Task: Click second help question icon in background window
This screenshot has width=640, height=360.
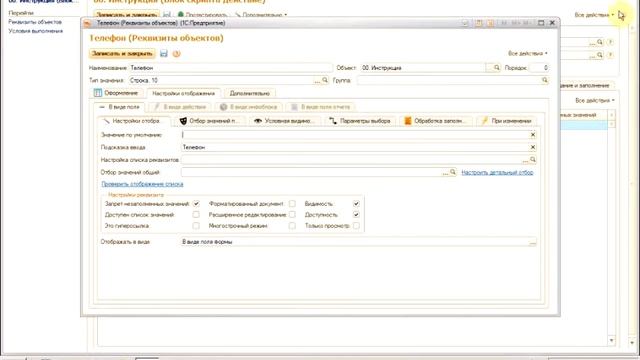Action: click(x=610, y=55)
